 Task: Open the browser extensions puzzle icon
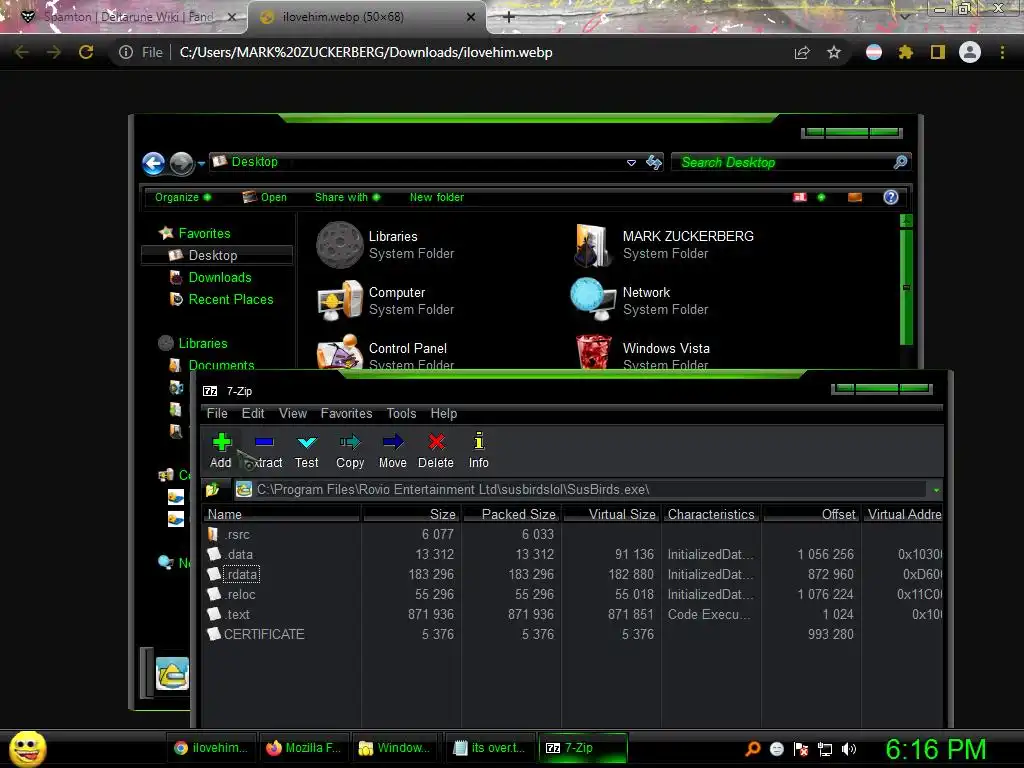pyautogui.click(x=905, y=52)
